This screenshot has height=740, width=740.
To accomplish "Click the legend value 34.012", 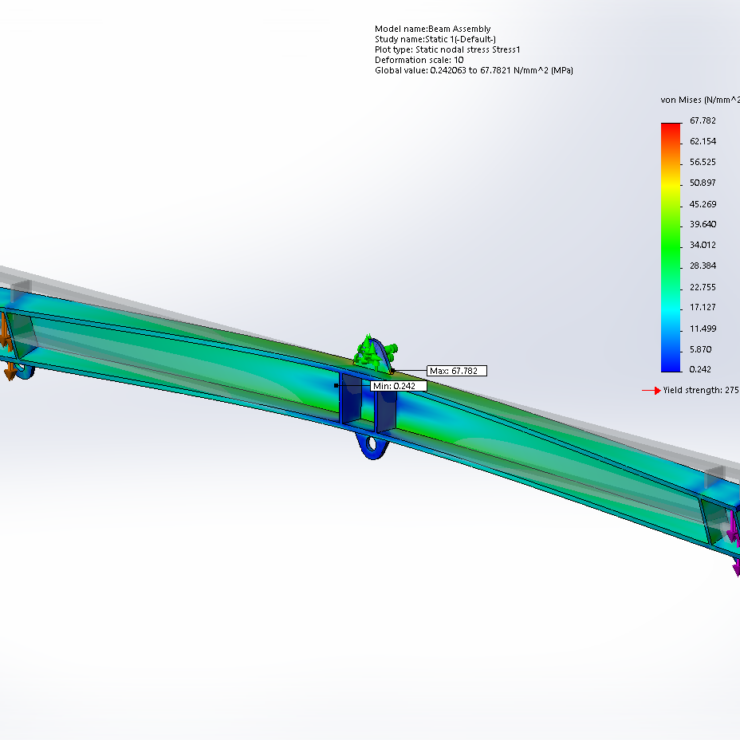I will pos(703,245).
